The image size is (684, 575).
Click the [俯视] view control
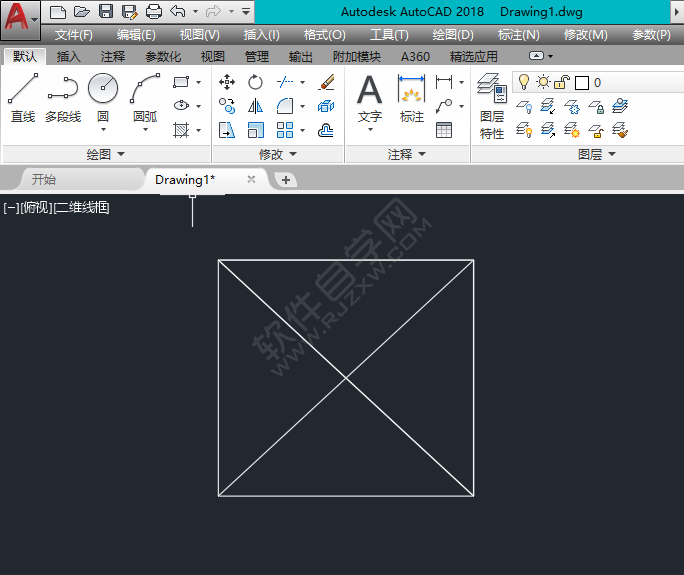click(x=37, y=208)
